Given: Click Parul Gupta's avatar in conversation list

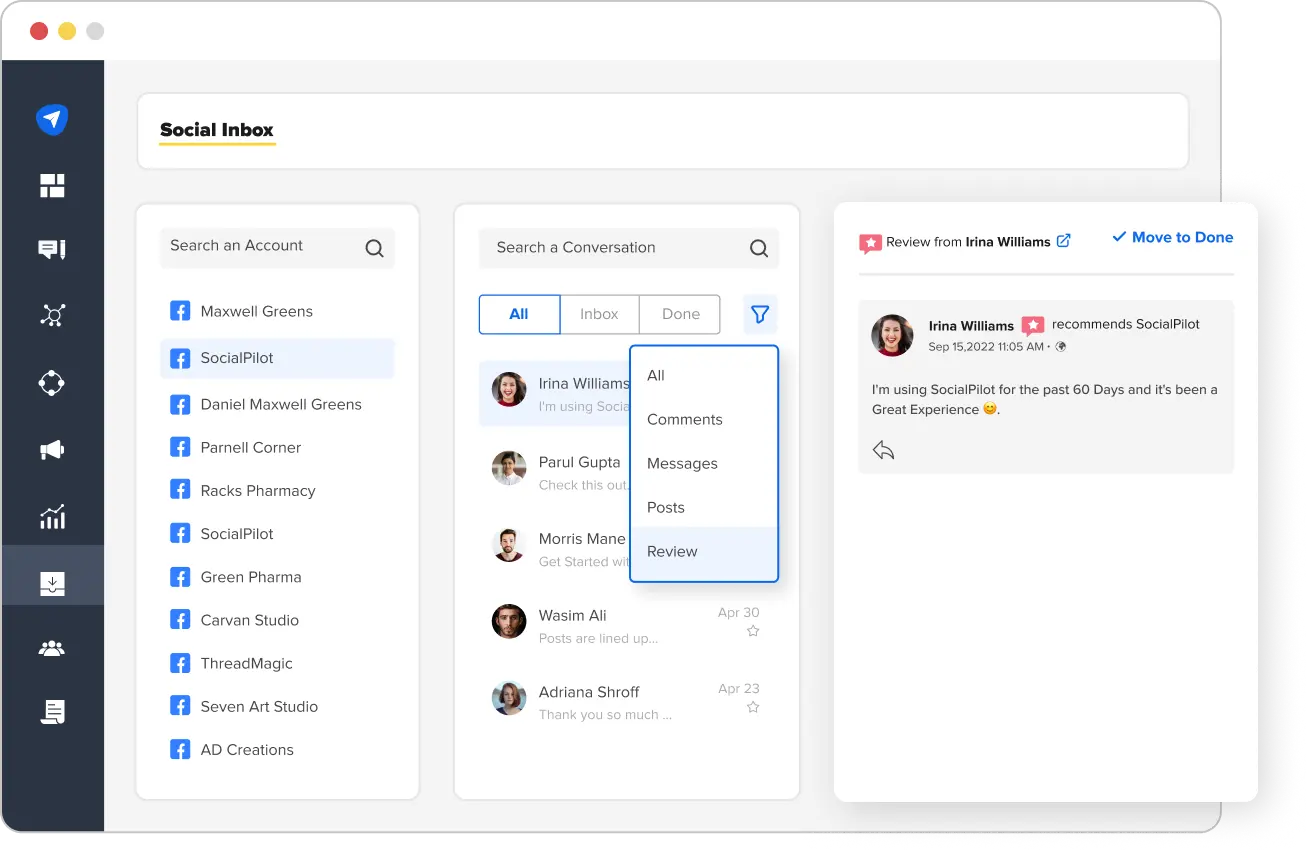Looking at the screenshot, I should point(509,468).
